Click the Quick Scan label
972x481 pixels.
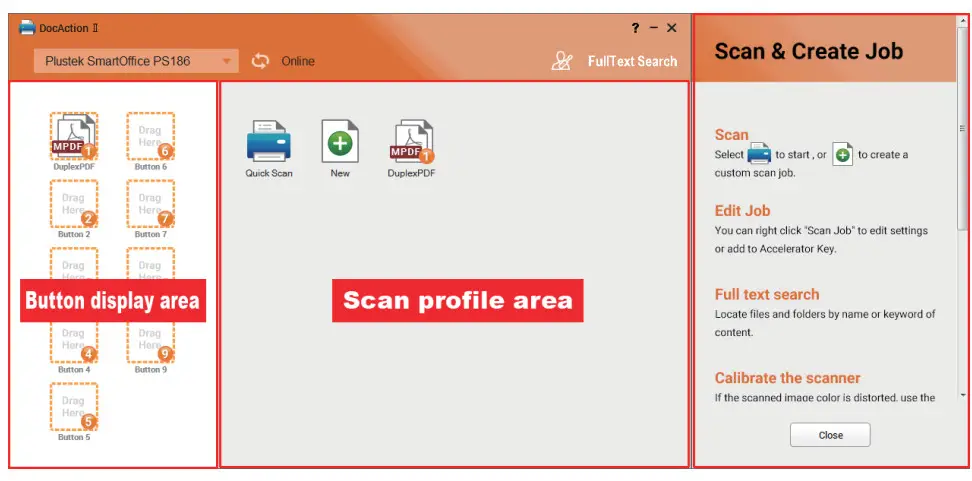tap(269, 174)
